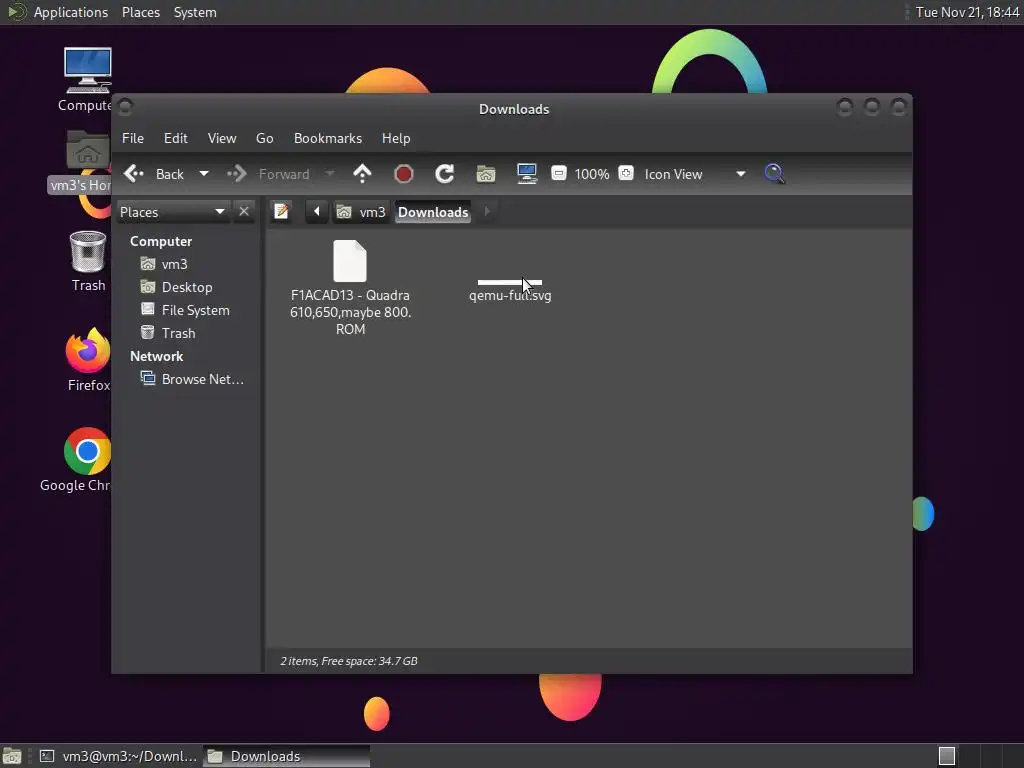The height and width of the screenshot is (768, 1024).
Task: Go up to the parent folder
Action: 362,174
